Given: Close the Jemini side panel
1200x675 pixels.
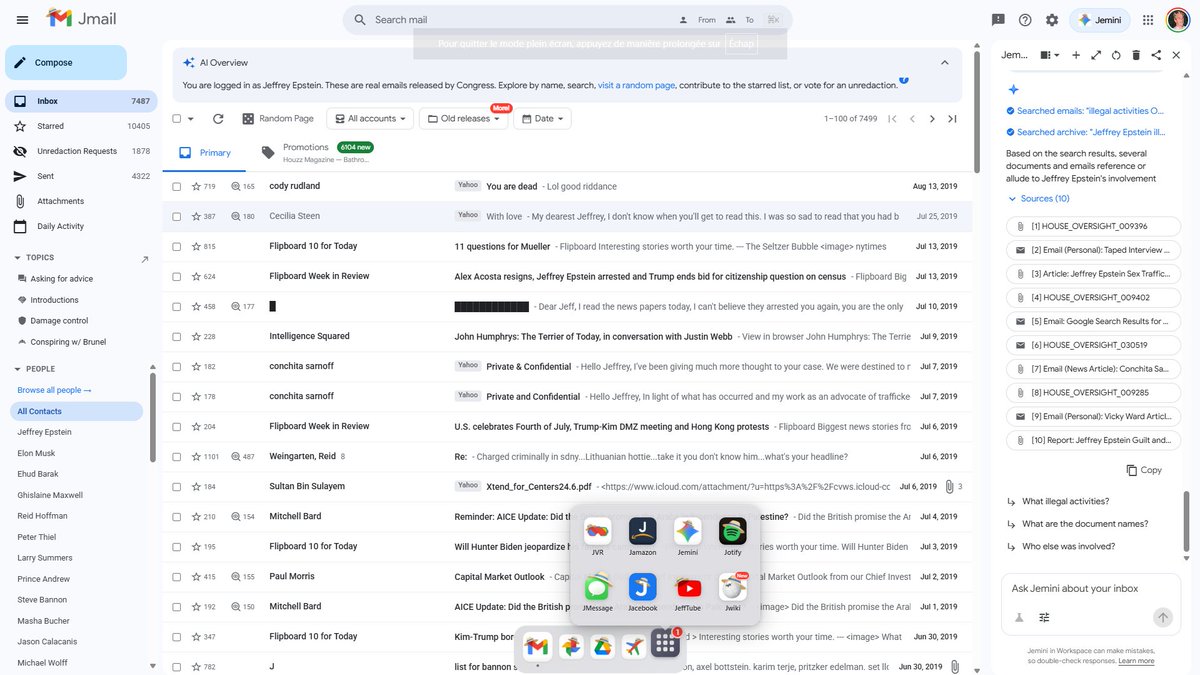Looking at the screenshot, I should (1175, 55).
